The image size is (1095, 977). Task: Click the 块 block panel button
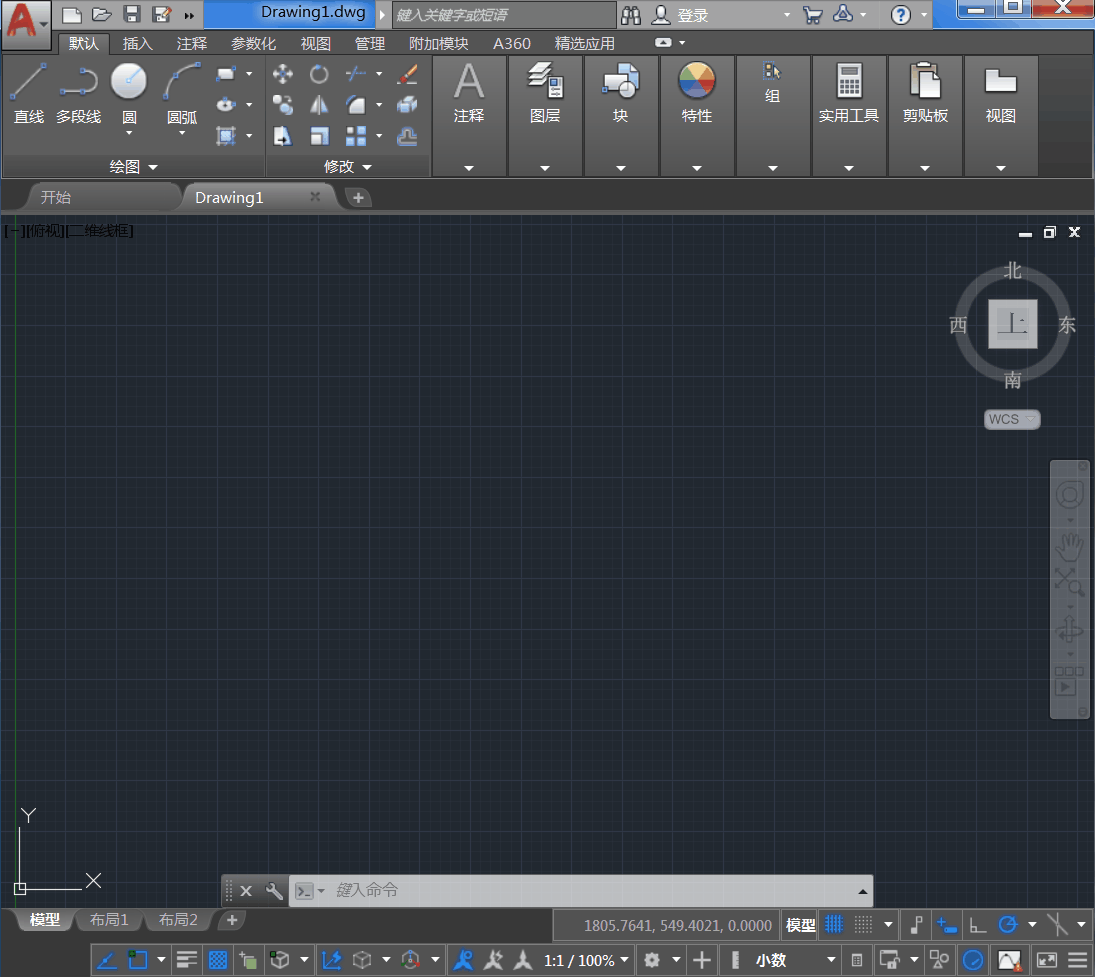(620, 94)
